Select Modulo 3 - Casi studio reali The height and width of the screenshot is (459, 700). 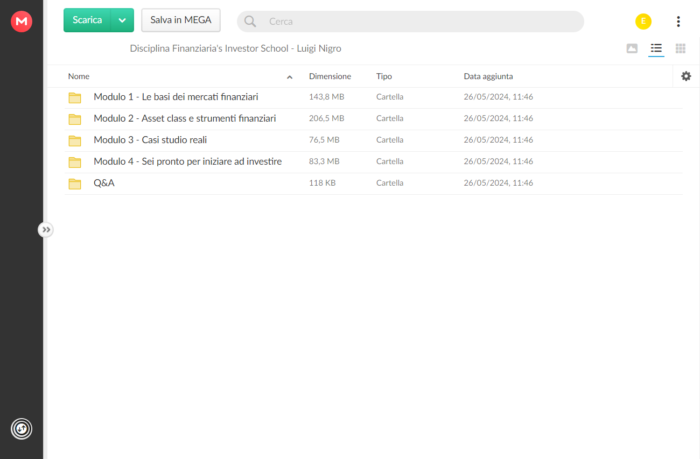click(150, 140)
